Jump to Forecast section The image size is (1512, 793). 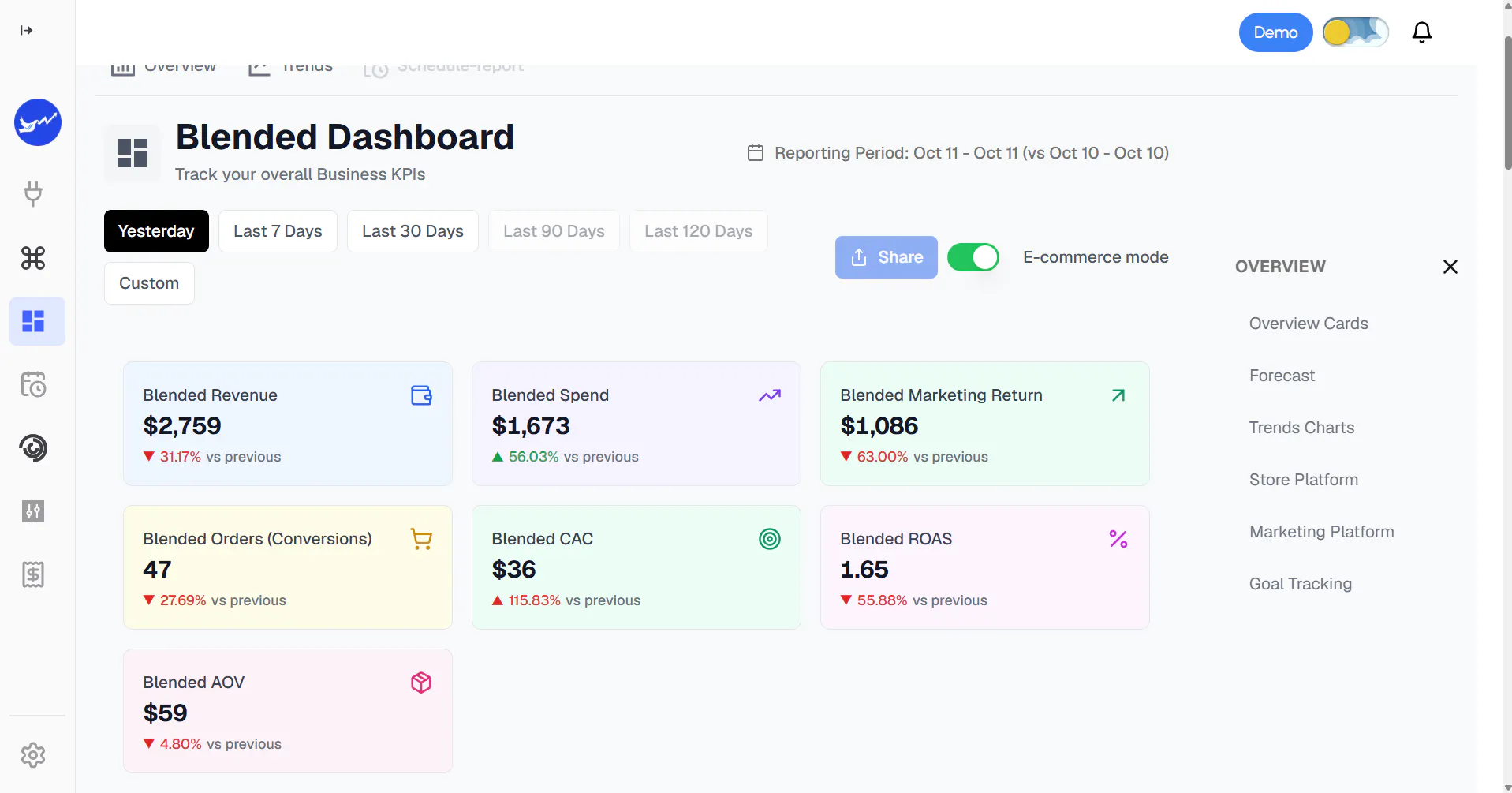click(x=1282, y=376)
